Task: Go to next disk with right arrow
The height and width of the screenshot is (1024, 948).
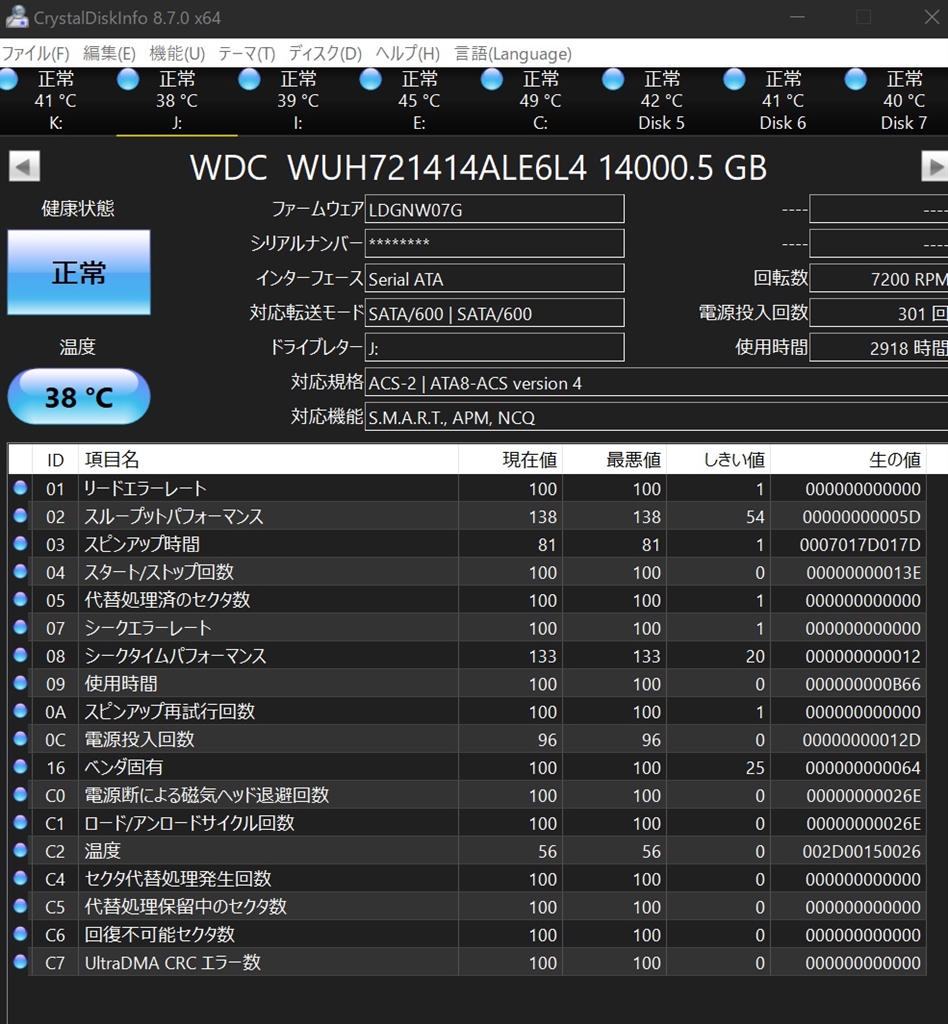Action: click(935, 167)
